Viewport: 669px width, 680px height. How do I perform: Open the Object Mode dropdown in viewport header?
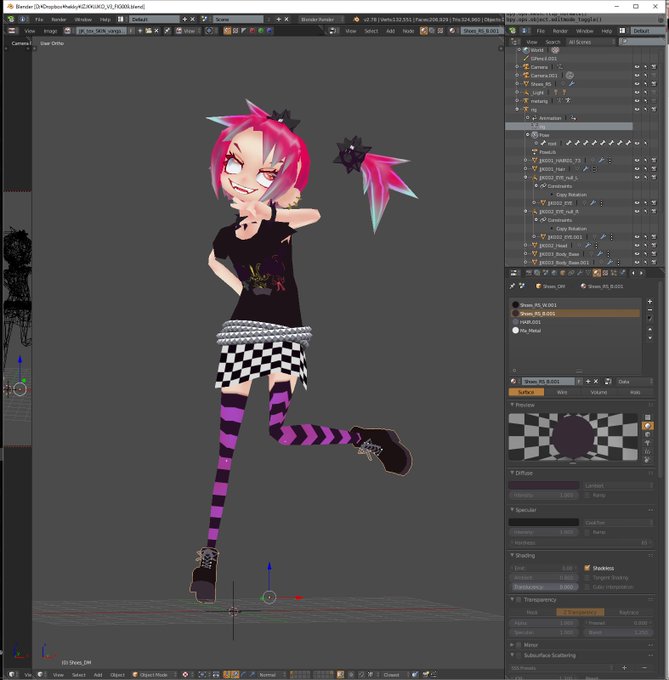(154, 674)
